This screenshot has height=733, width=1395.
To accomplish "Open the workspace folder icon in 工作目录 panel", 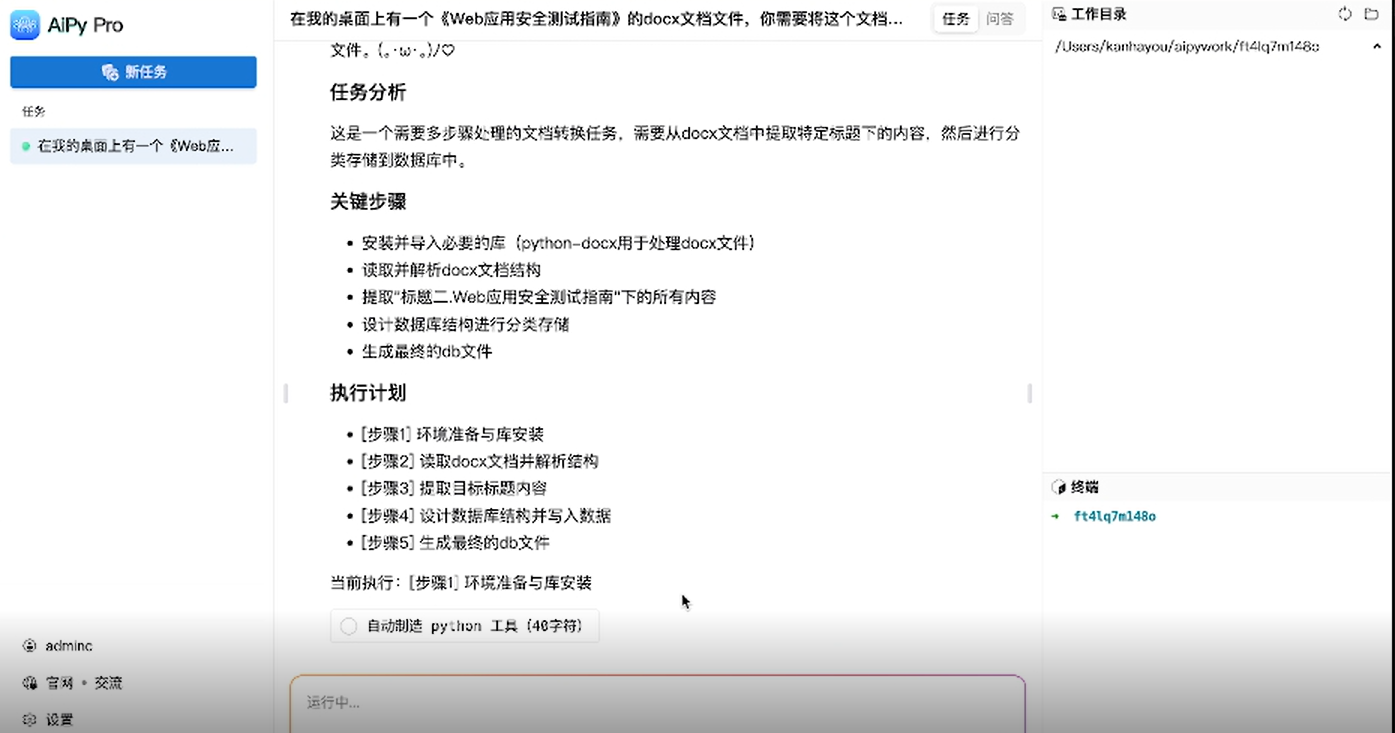I will 1370,12.
